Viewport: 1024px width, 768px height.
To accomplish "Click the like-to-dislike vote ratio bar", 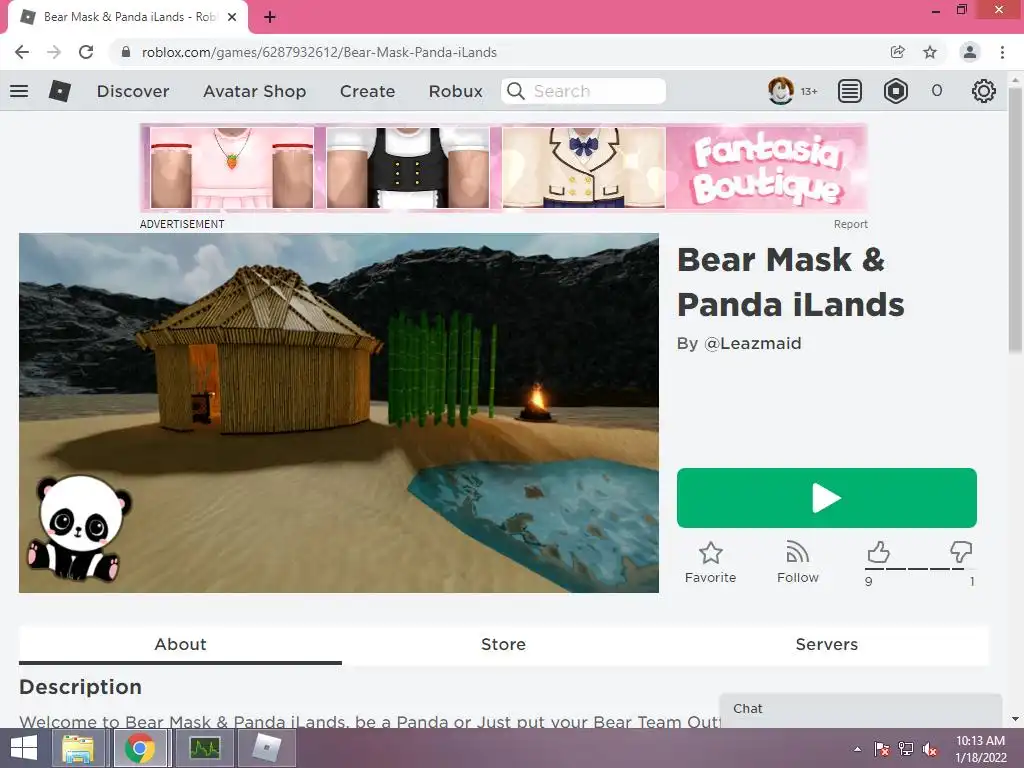I will click(x=921, y=569).
